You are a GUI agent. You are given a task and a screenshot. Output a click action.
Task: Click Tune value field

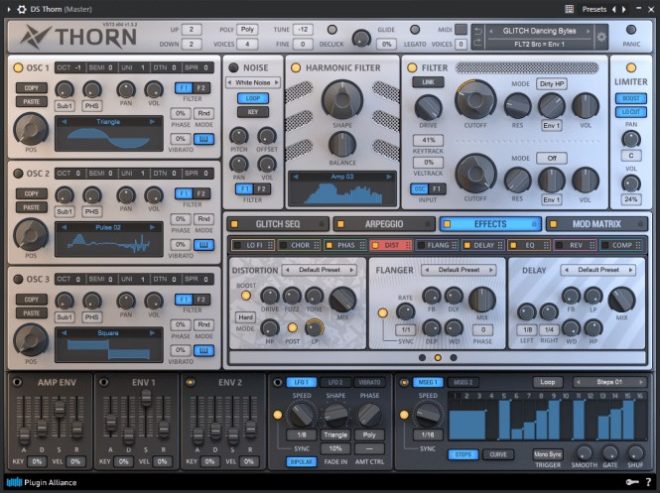pyautogui.click(x=303, y=29)
